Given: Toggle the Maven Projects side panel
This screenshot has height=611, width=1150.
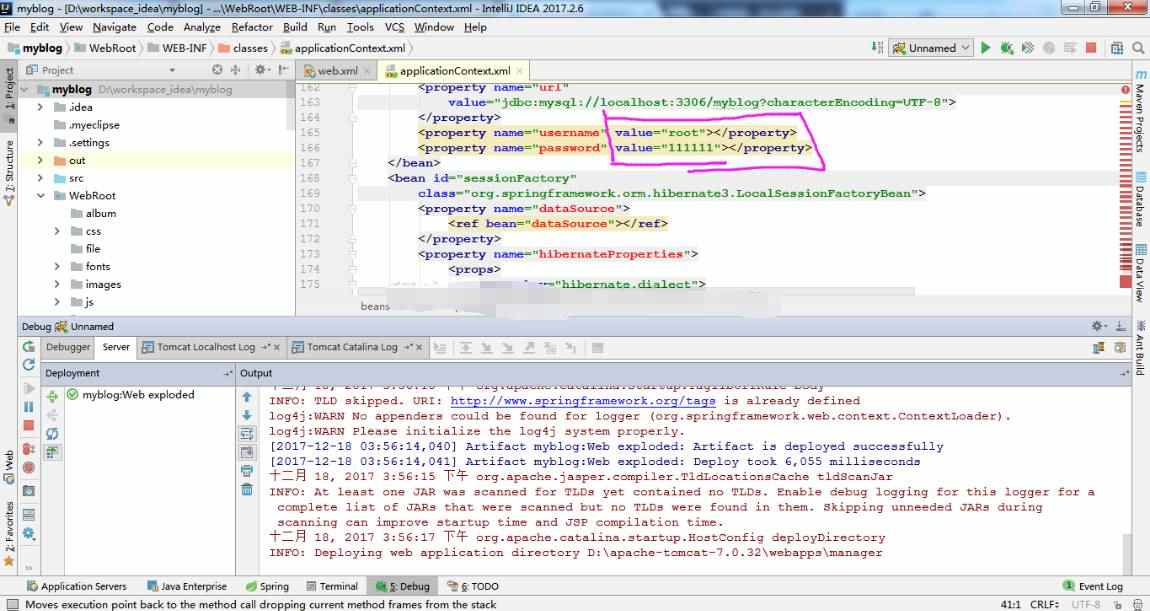Looking at the screenshot, I should click(1140, 110).
